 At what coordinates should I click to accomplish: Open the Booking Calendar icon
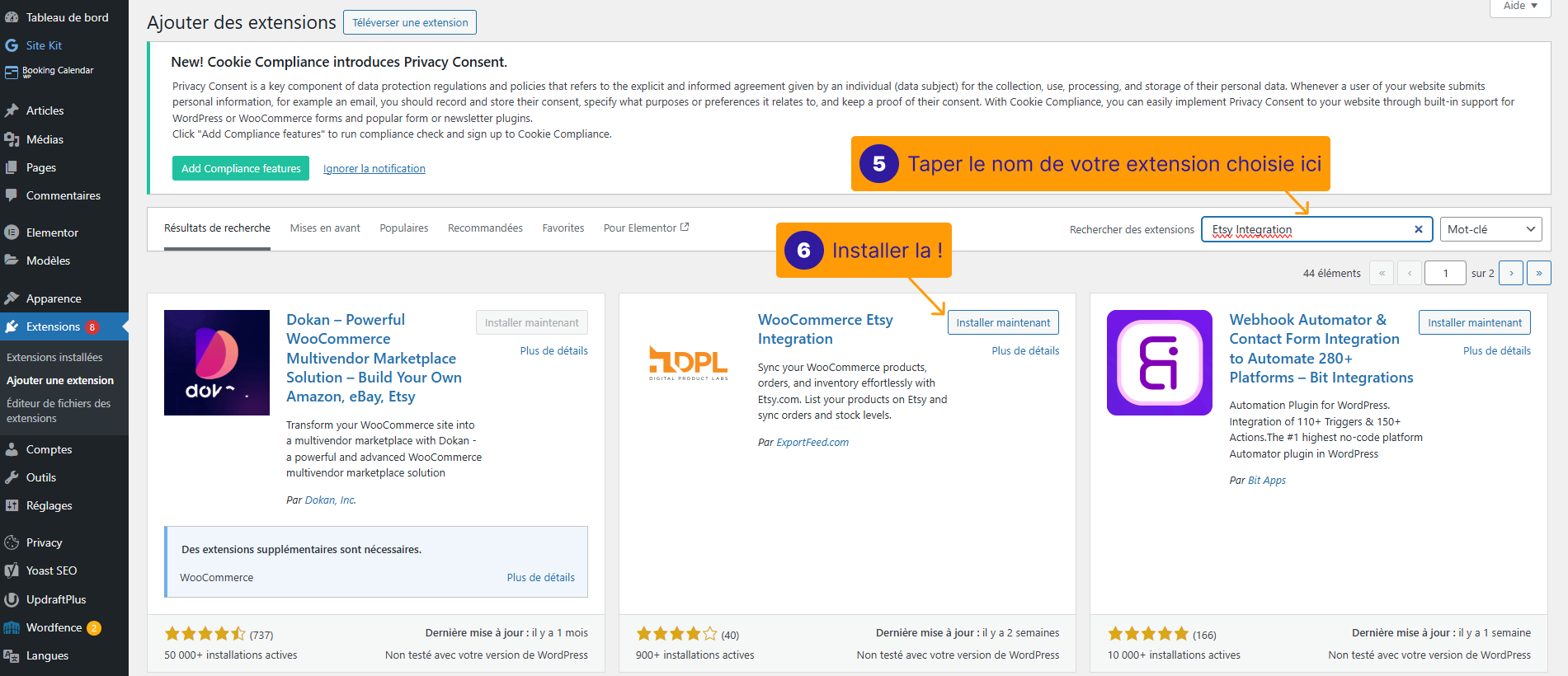pos(12,73)
